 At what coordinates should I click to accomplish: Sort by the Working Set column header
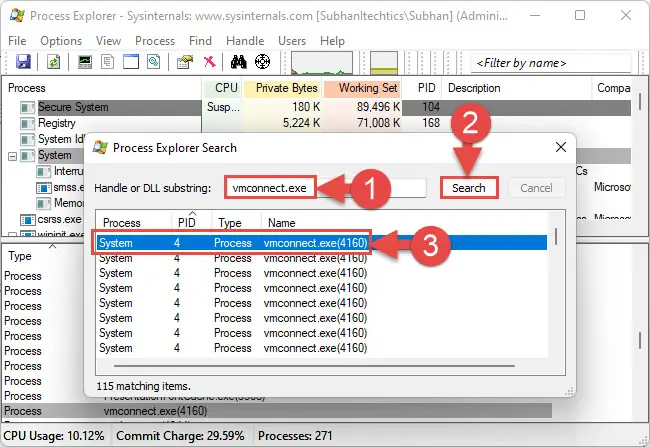click(x=362, y=88)
